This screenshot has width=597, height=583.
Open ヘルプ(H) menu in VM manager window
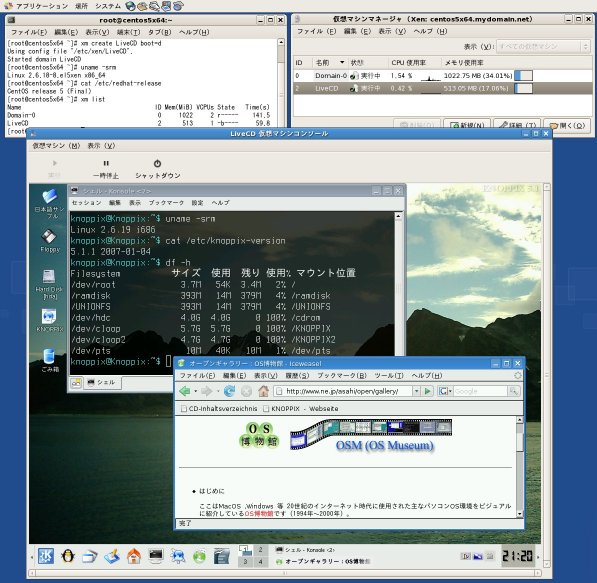[430, 31]
